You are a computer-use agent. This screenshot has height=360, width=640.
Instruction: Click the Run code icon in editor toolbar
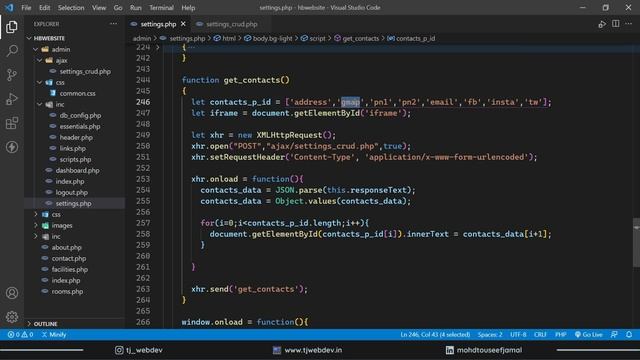click(602, 24)
